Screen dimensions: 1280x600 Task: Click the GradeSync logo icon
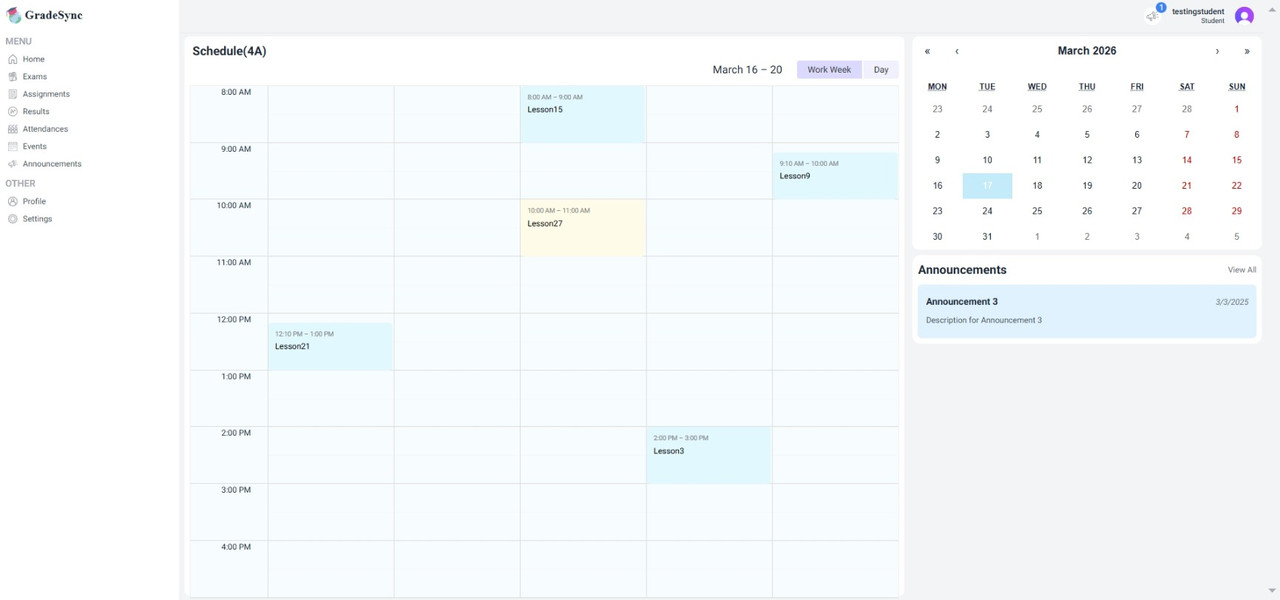[13, 15]
